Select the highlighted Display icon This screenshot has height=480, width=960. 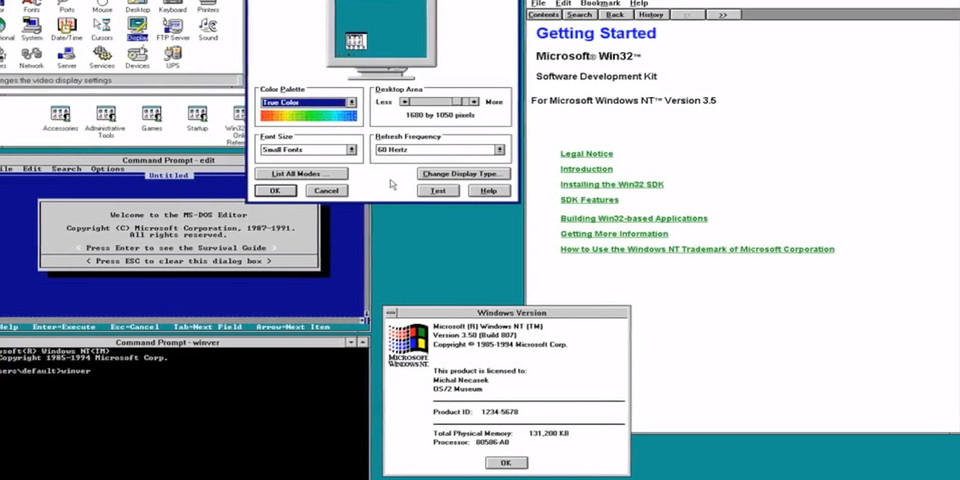[137, 29]
